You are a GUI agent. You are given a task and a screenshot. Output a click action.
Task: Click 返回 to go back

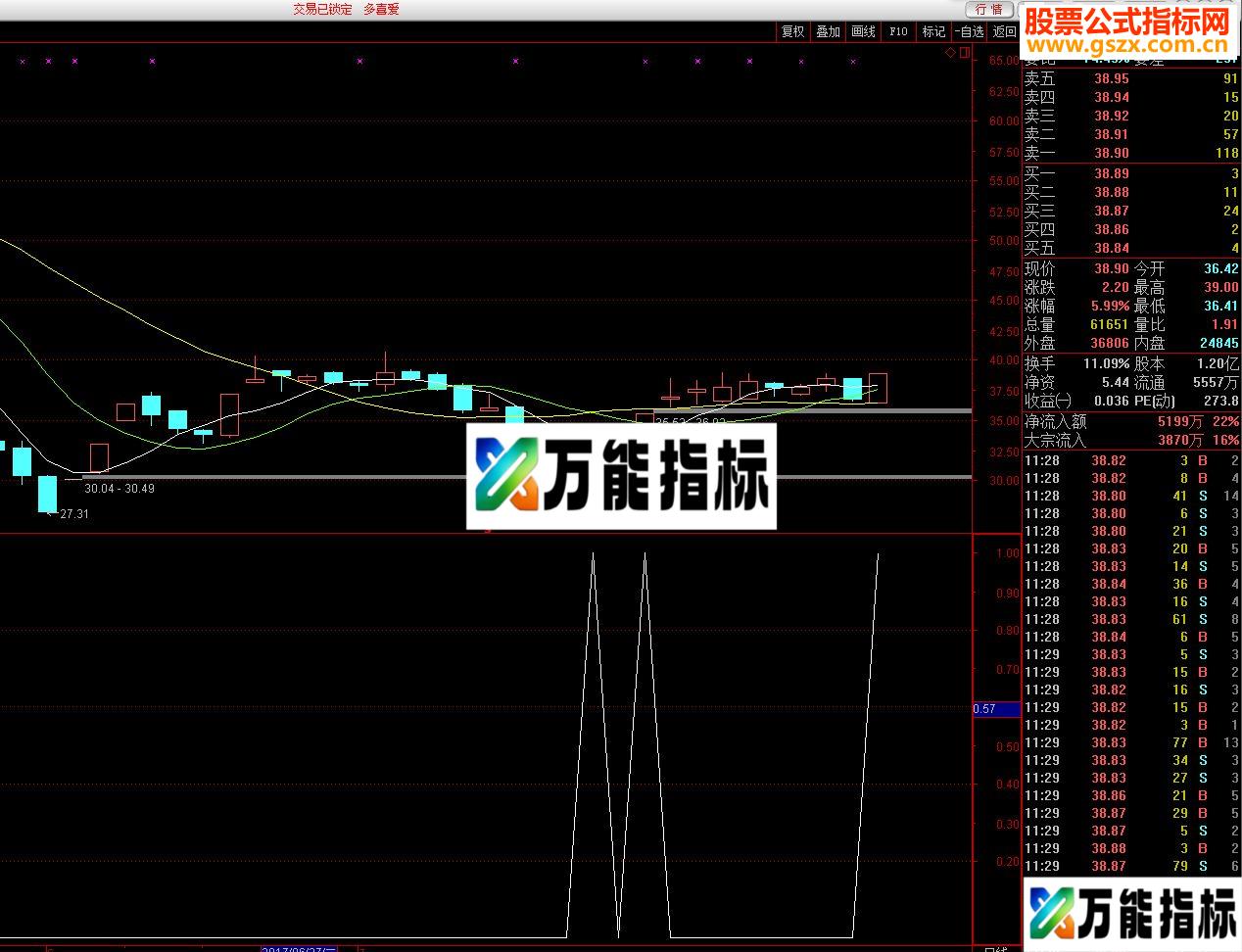click(1005, 31)
